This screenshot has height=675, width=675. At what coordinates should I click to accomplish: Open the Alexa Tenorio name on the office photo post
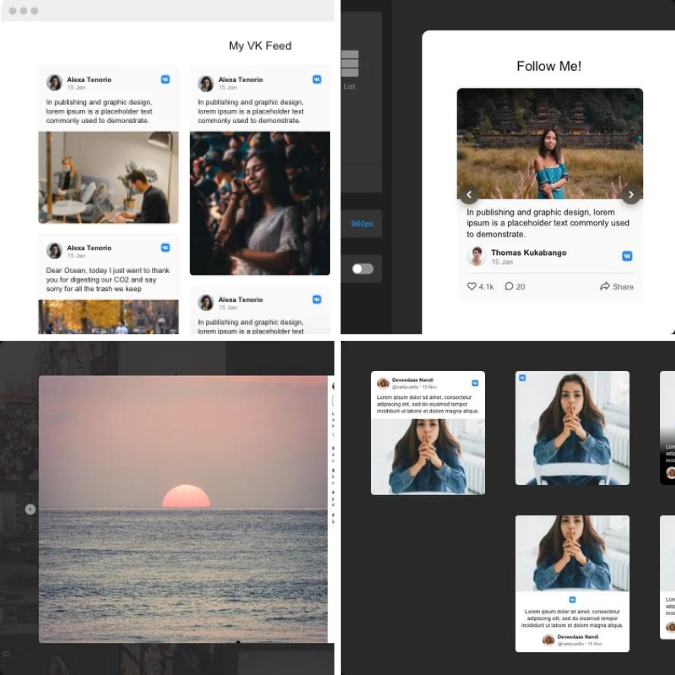click(89, 79)
